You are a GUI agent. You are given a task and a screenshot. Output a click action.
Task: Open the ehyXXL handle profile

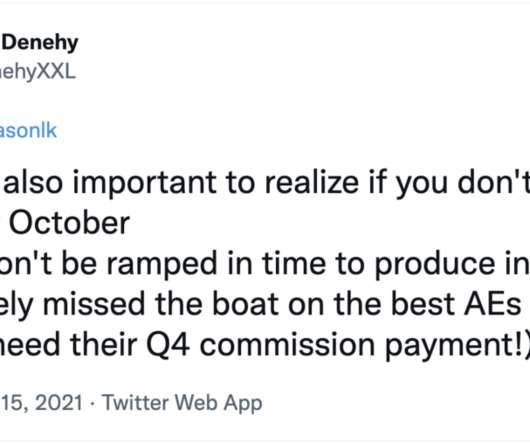coord(37,72)
